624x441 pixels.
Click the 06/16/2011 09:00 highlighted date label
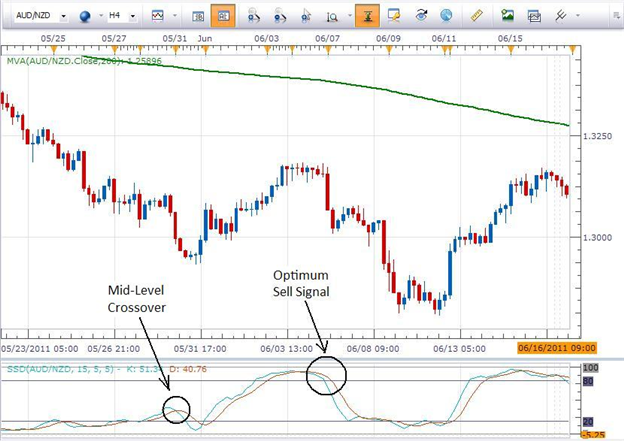click(x=557, y=348)
